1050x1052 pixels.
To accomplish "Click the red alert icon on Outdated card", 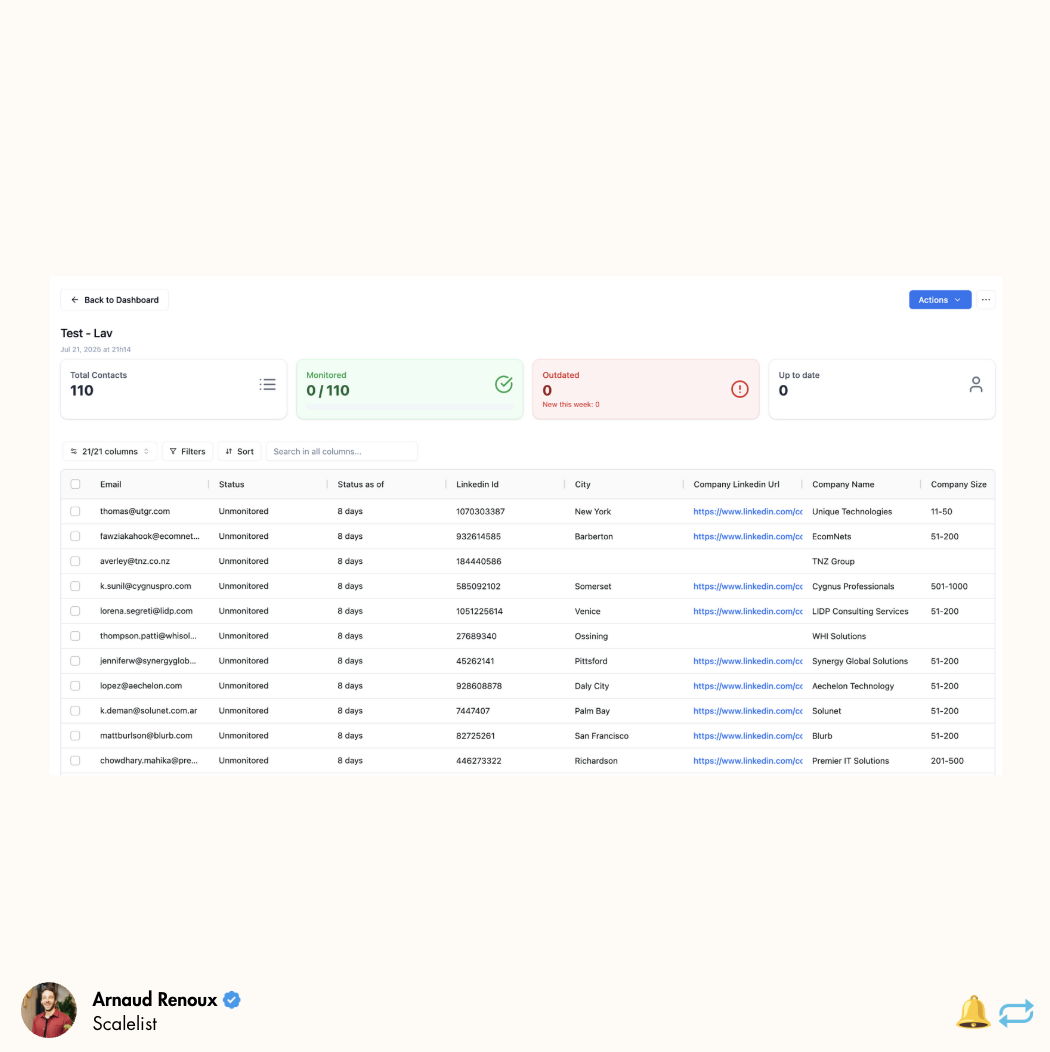I will pos(740,389).
